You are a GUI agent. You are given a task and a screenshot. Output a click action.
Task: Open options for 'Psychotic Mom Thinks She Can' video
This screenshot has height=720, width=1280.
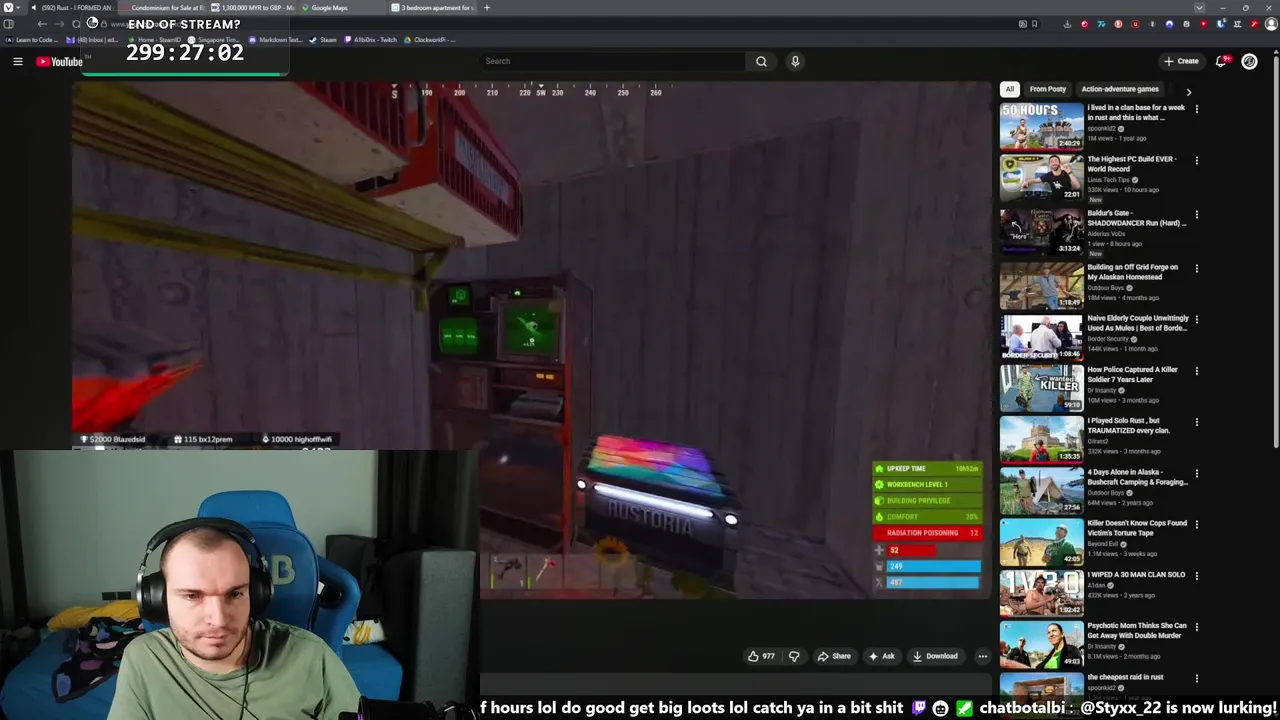[1196, 627]
